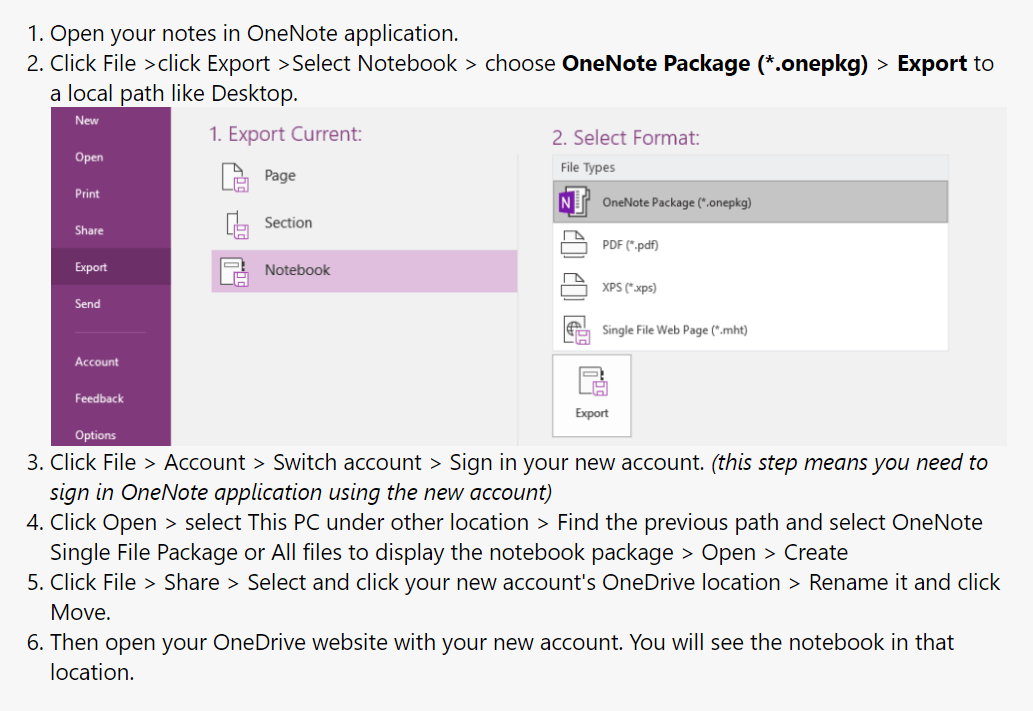Choose PDF (*.pdf) format

click(x=750, y=244)
